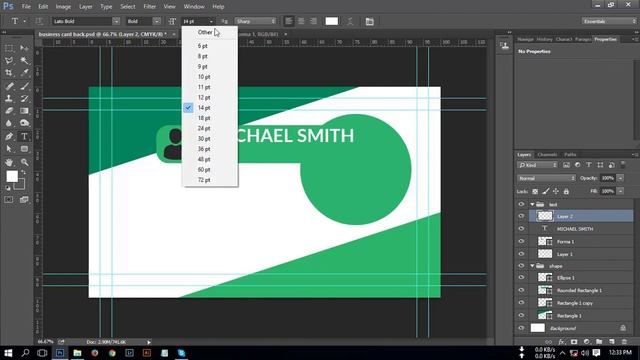Viewport: 640px width, 360px height.
Task: Click right align text icon
Action: click(313, 21)
